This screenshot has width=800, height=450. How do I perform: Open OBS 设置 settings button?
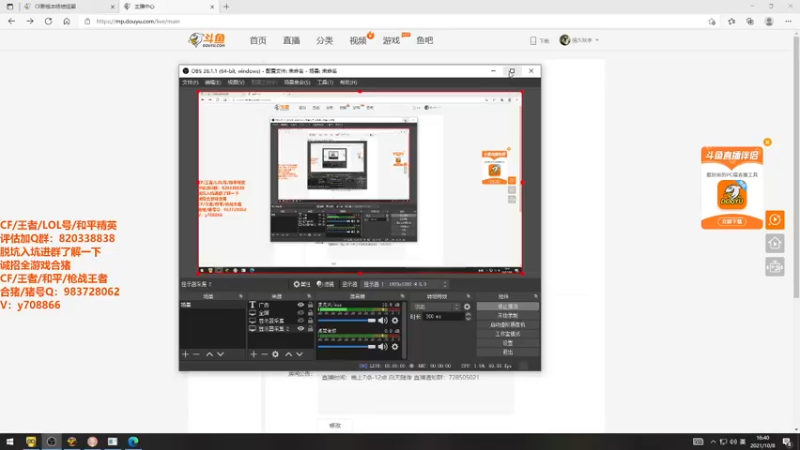click(508, 343)
